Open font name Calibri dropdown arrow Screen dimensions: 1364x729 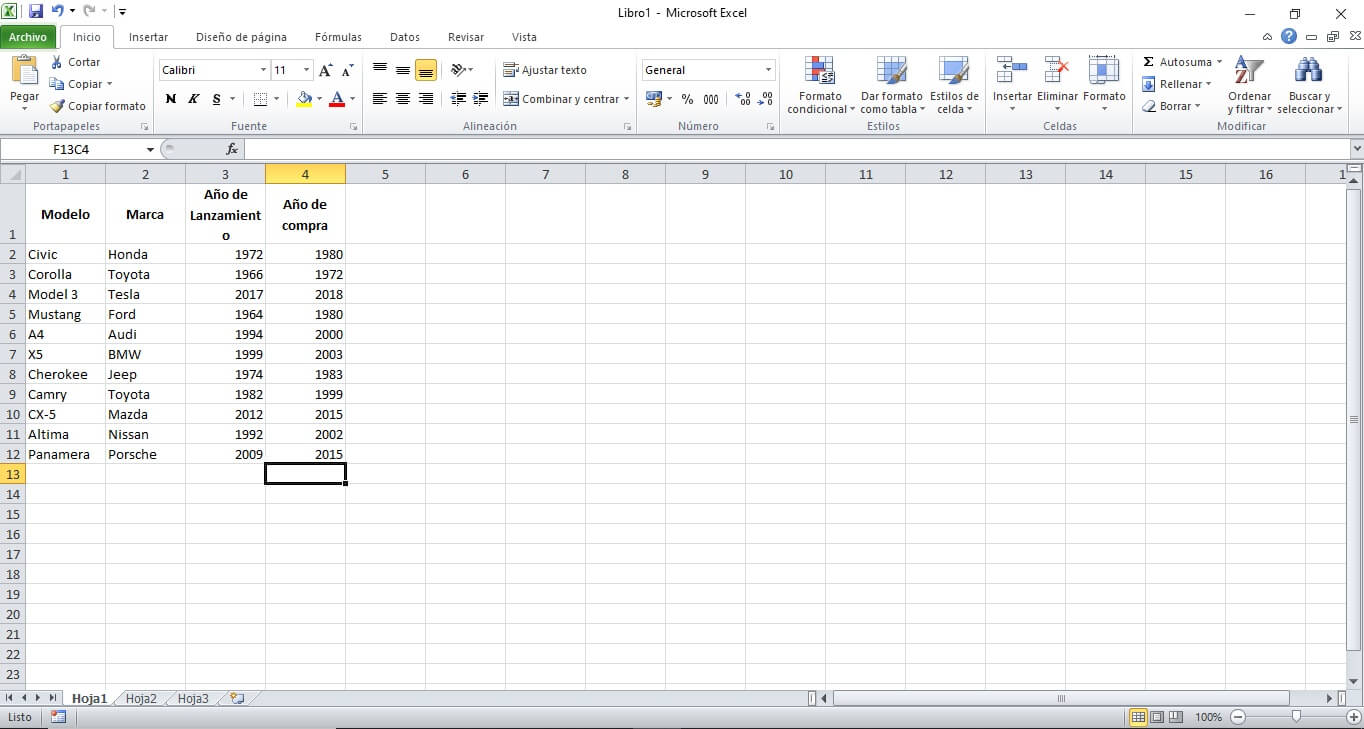pyautogui.click(x=263, y=70)
